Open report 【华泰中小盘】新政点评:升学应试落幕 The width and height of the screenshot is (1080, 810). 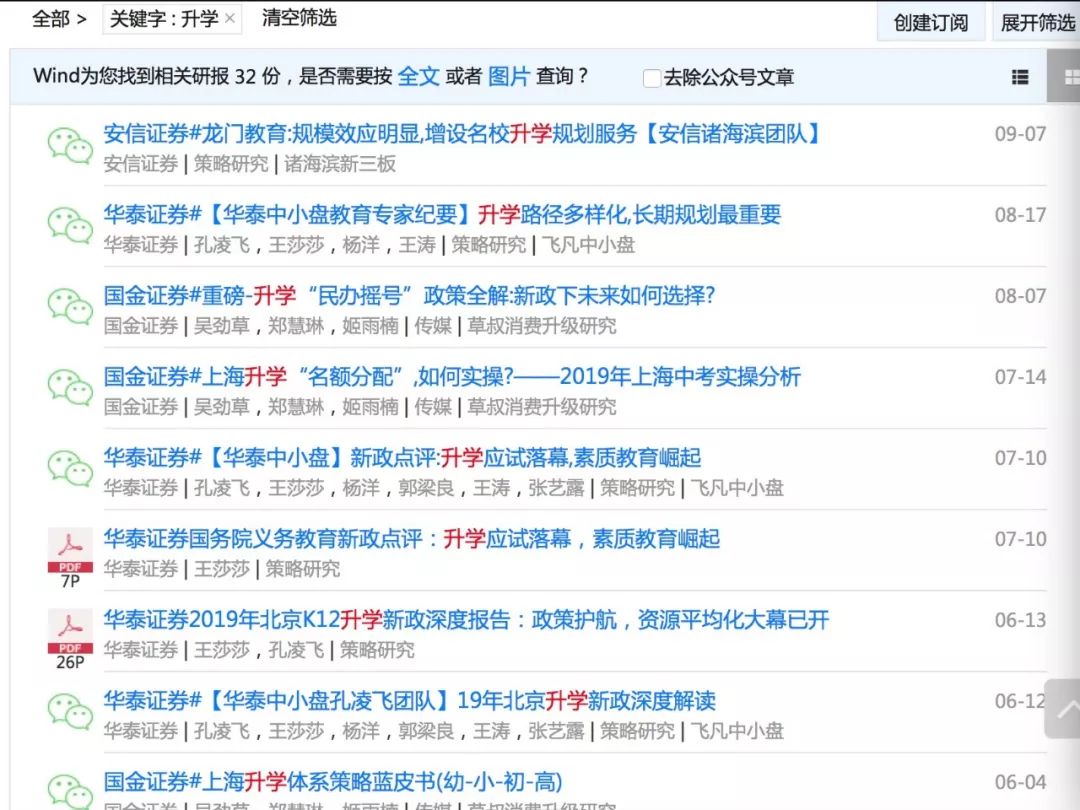[402, 457]
